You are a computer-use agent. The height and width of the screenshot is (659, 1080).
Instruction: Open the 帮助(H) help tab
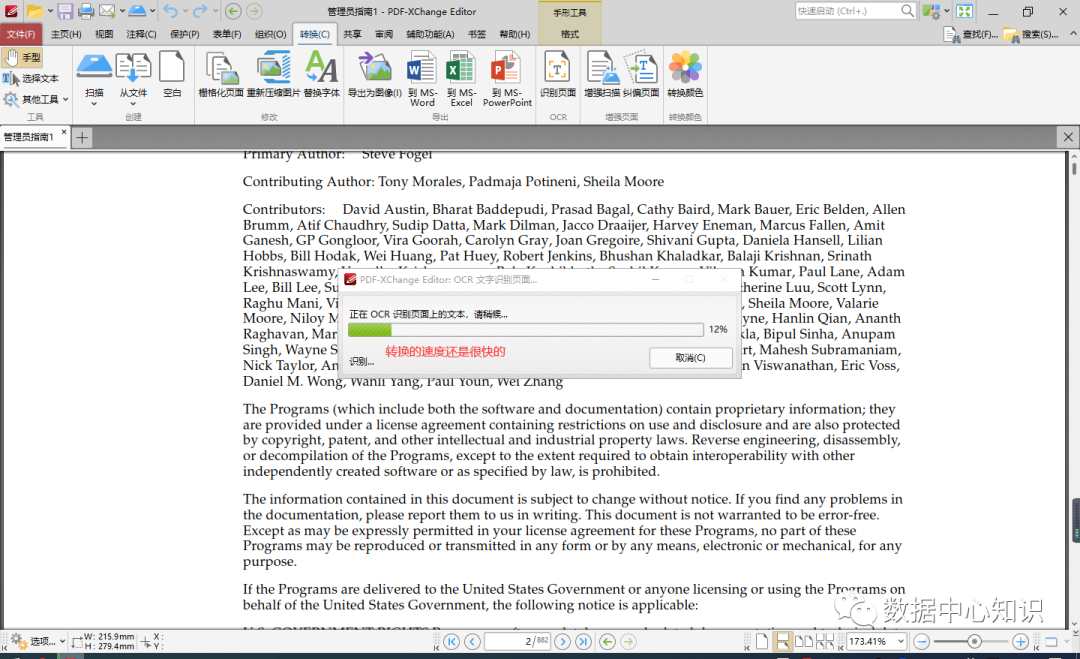point(515,34)
